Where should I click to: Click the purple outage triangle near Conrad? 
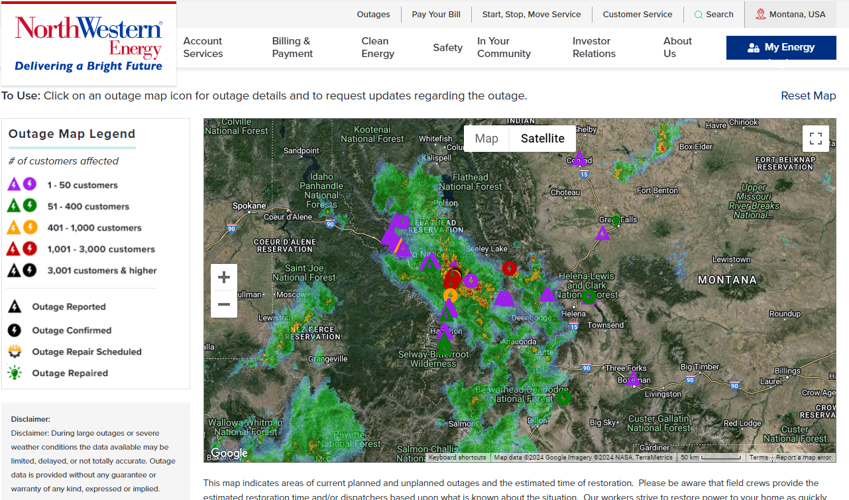579,159
